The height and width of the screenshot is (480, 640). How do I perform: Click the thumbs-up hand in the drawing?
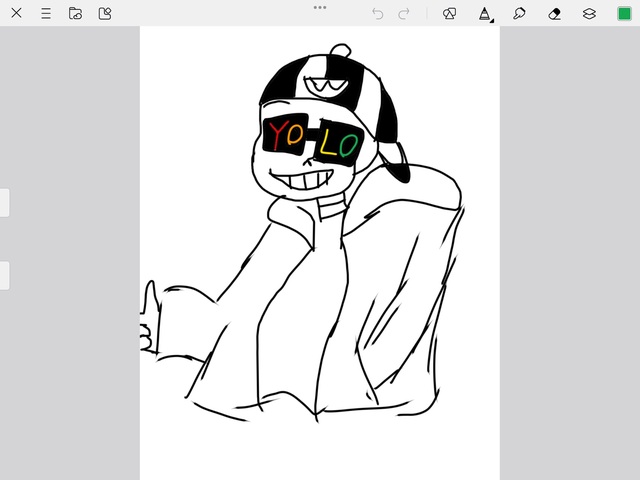[149, 320]
